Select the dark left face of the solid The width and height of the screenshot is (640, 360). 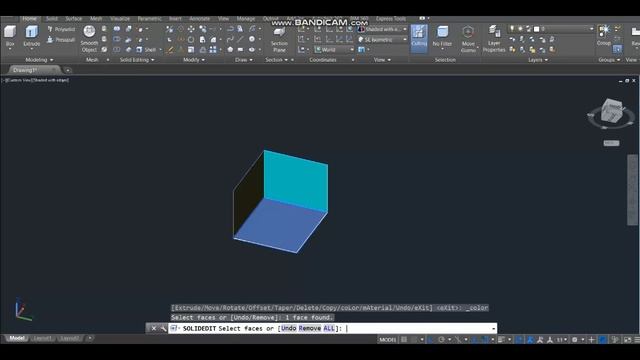[x=248, y=195]
